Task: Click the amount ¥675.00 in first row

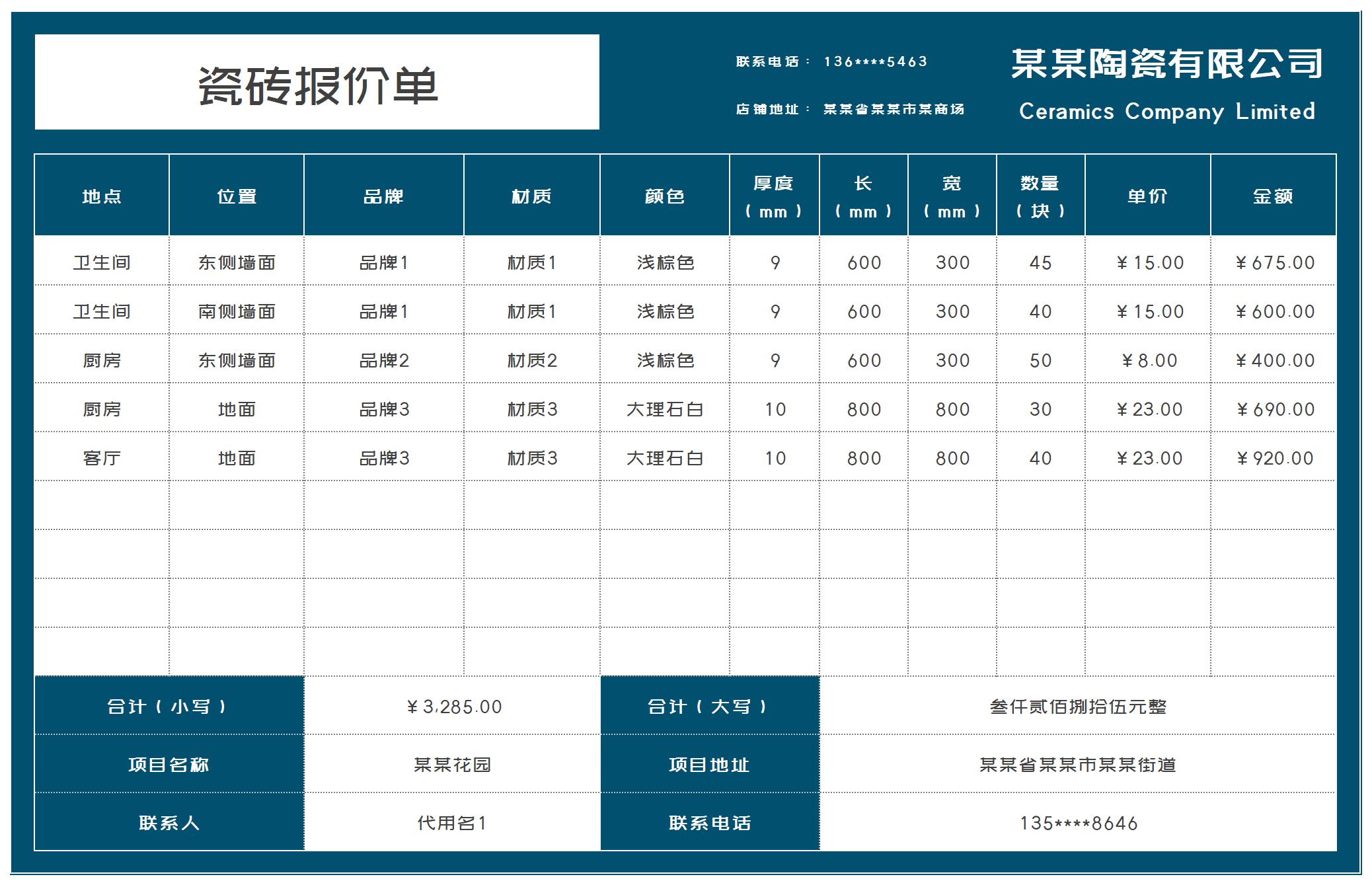Action: point(1276,262)
